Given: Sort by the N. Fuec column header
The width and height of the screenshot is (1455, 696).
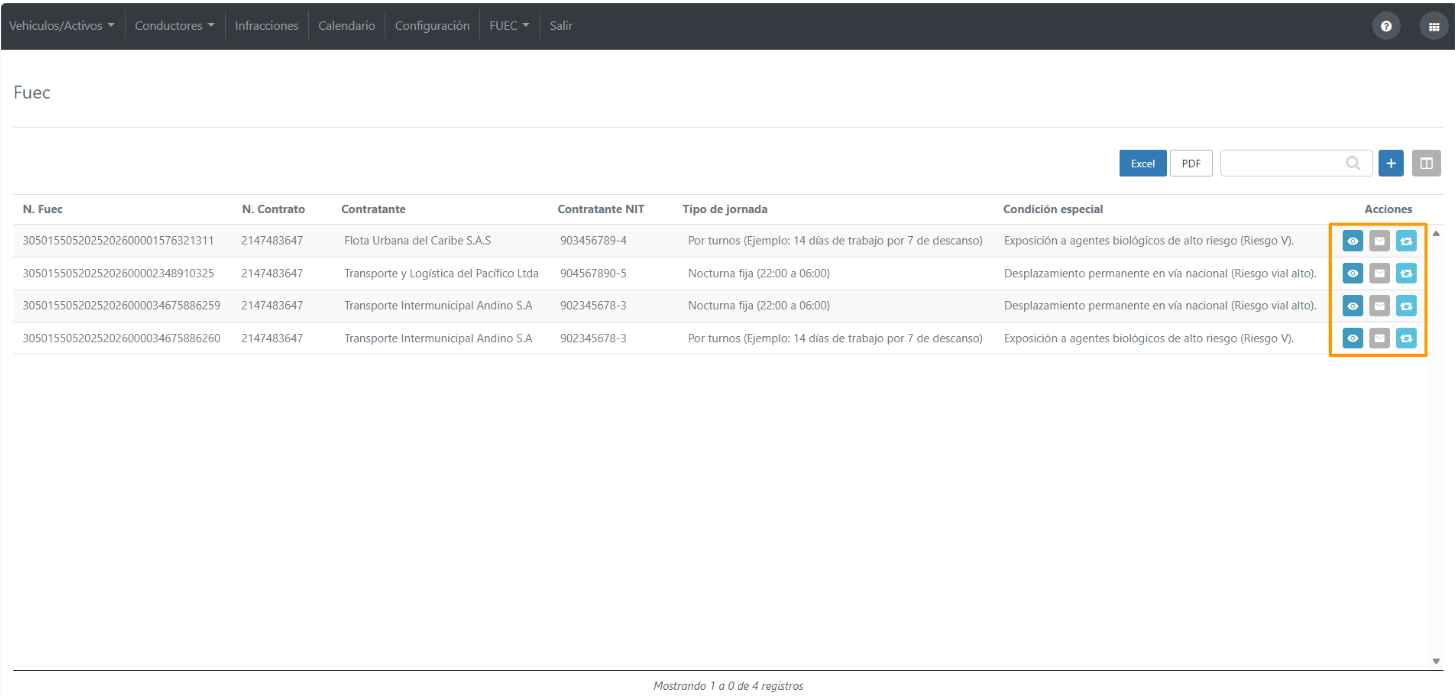Looking at the screenshot, I should point(43,209).
